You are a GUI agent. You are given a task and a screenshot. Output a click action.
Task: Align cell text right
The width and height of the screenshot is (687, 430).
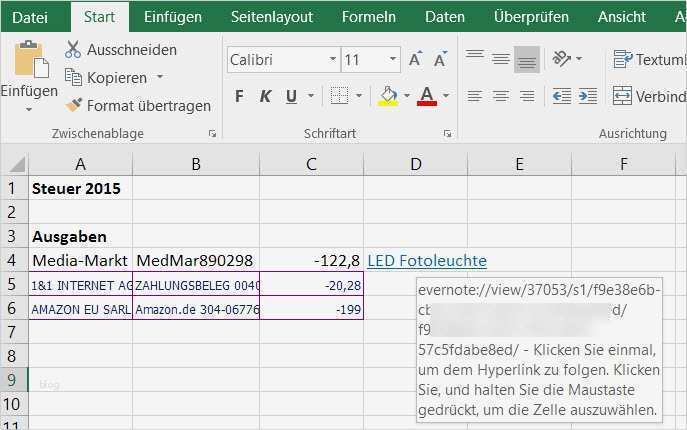pyautogui.click(x=527, y=96)
